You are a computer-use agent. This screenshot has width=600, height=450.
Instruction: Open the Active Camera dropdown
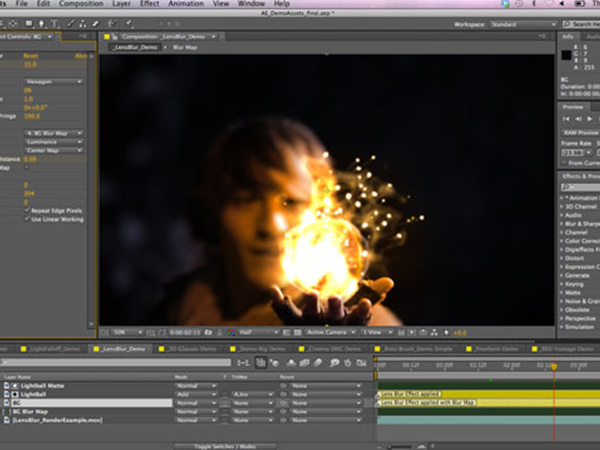(331, 333)
